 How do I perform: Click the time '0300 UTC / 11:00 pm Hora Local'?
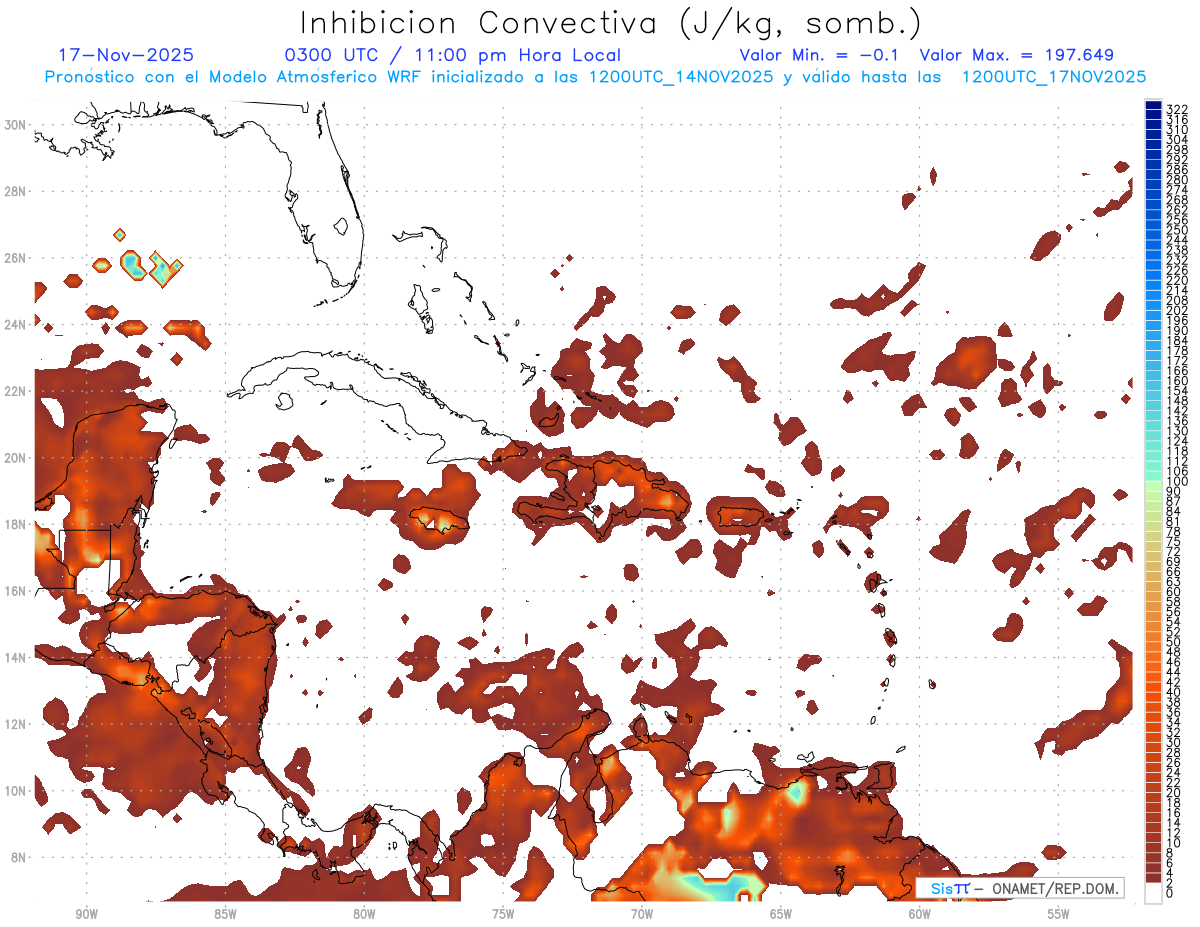coord(453,55)
